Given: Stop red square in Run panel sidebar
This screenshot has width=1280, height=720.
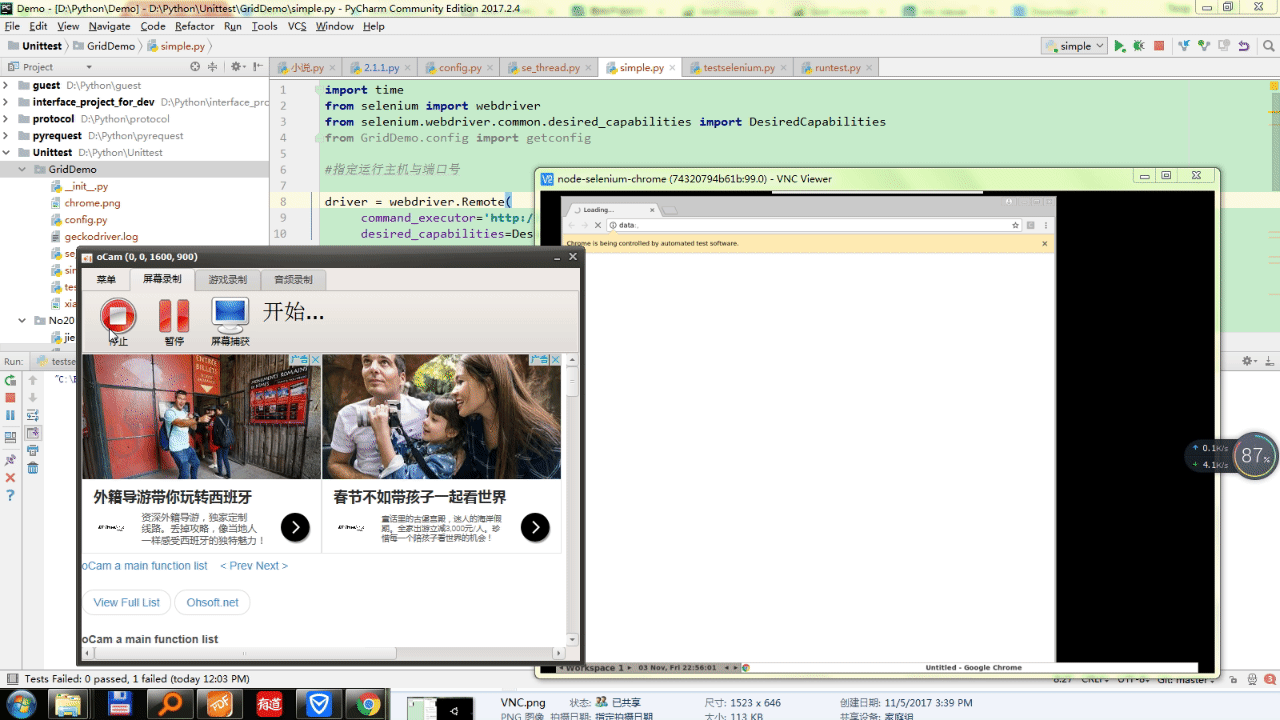Looking at the screenshot, I should 10,397.
